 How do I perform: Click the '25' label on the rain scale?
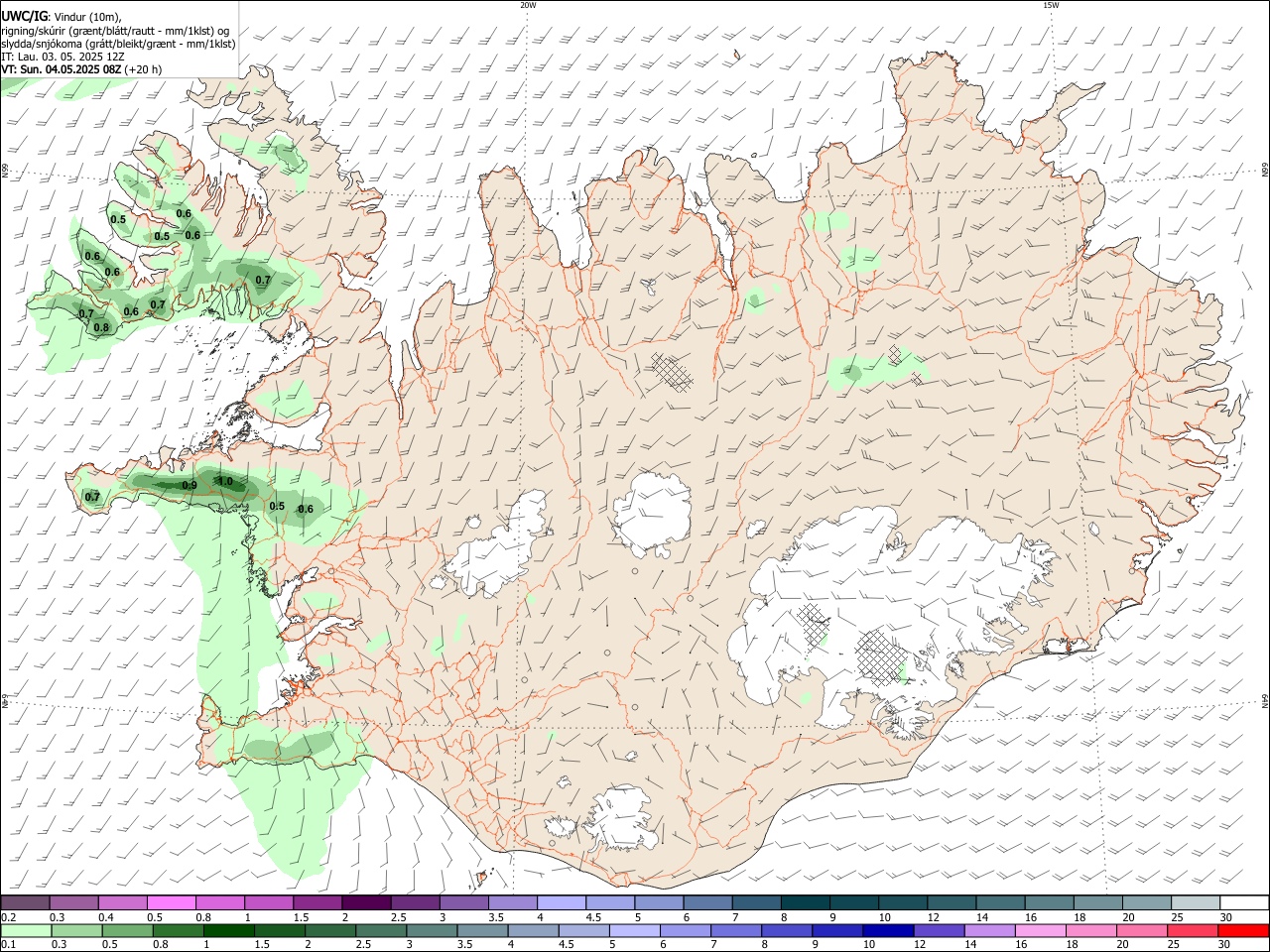pos(1175,945)
